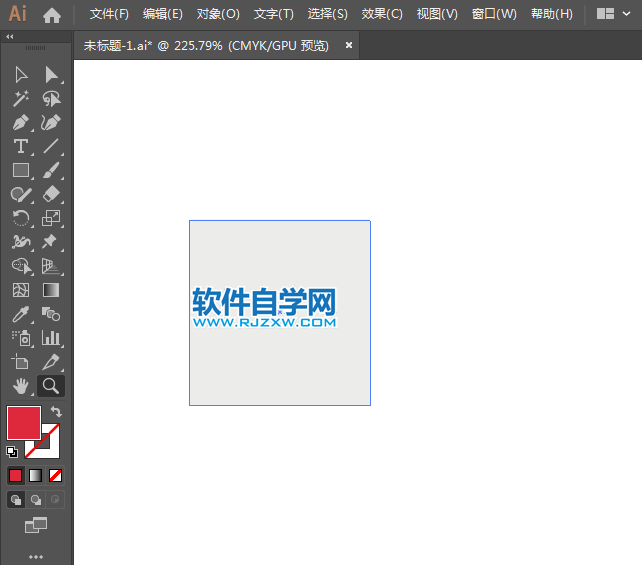
Task: Close the 未标题-1.ai document tab
Action: pos(349,45)
